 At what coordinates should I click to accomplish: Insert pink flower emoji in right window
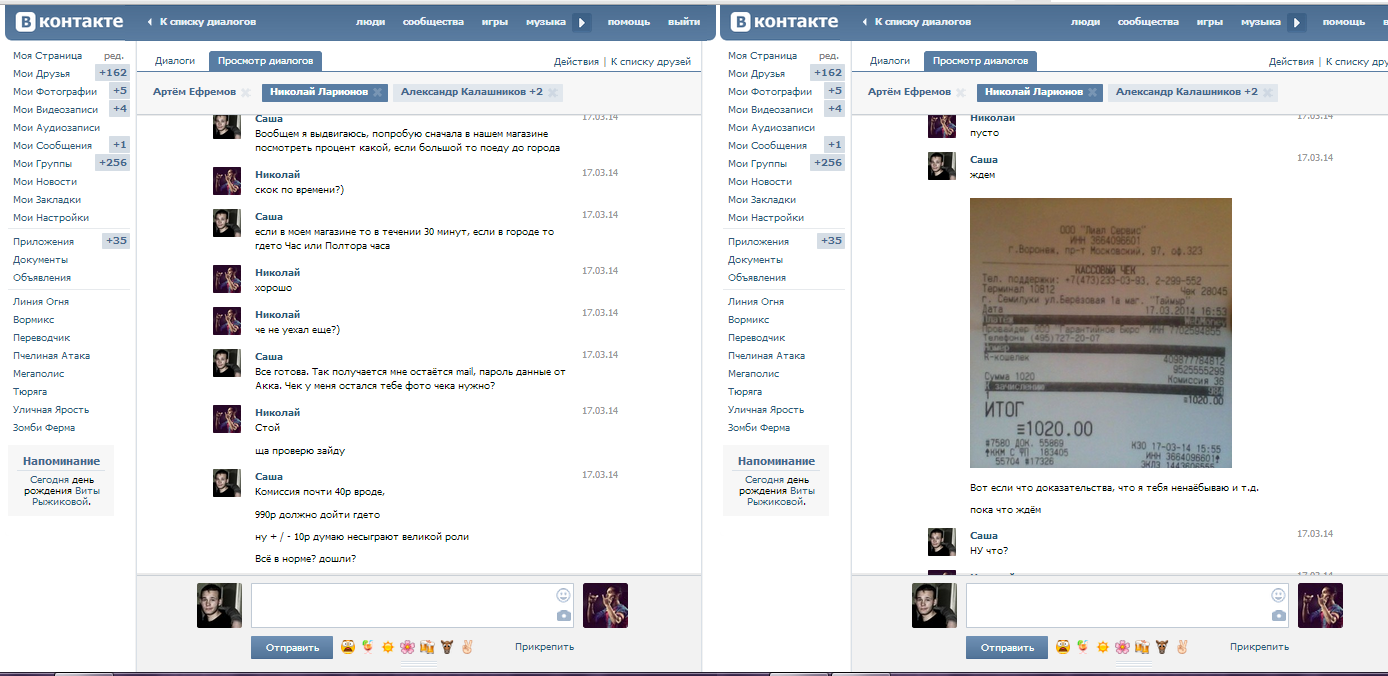1122,647
